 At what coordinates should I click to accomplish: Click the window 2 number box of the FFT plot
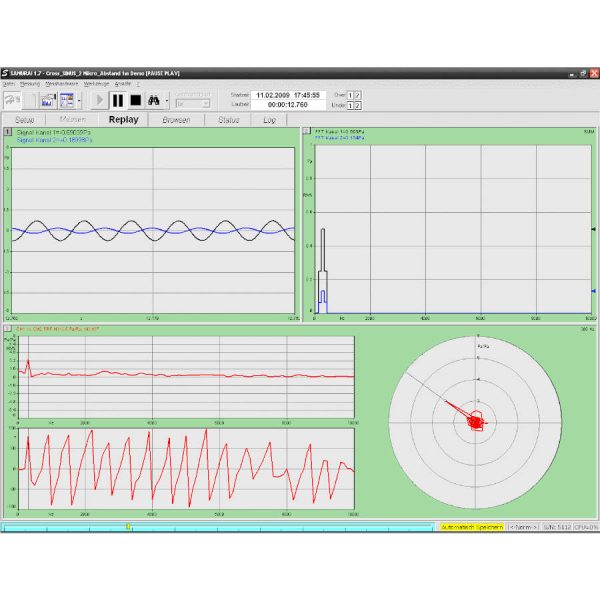click(x=307, y=131)
